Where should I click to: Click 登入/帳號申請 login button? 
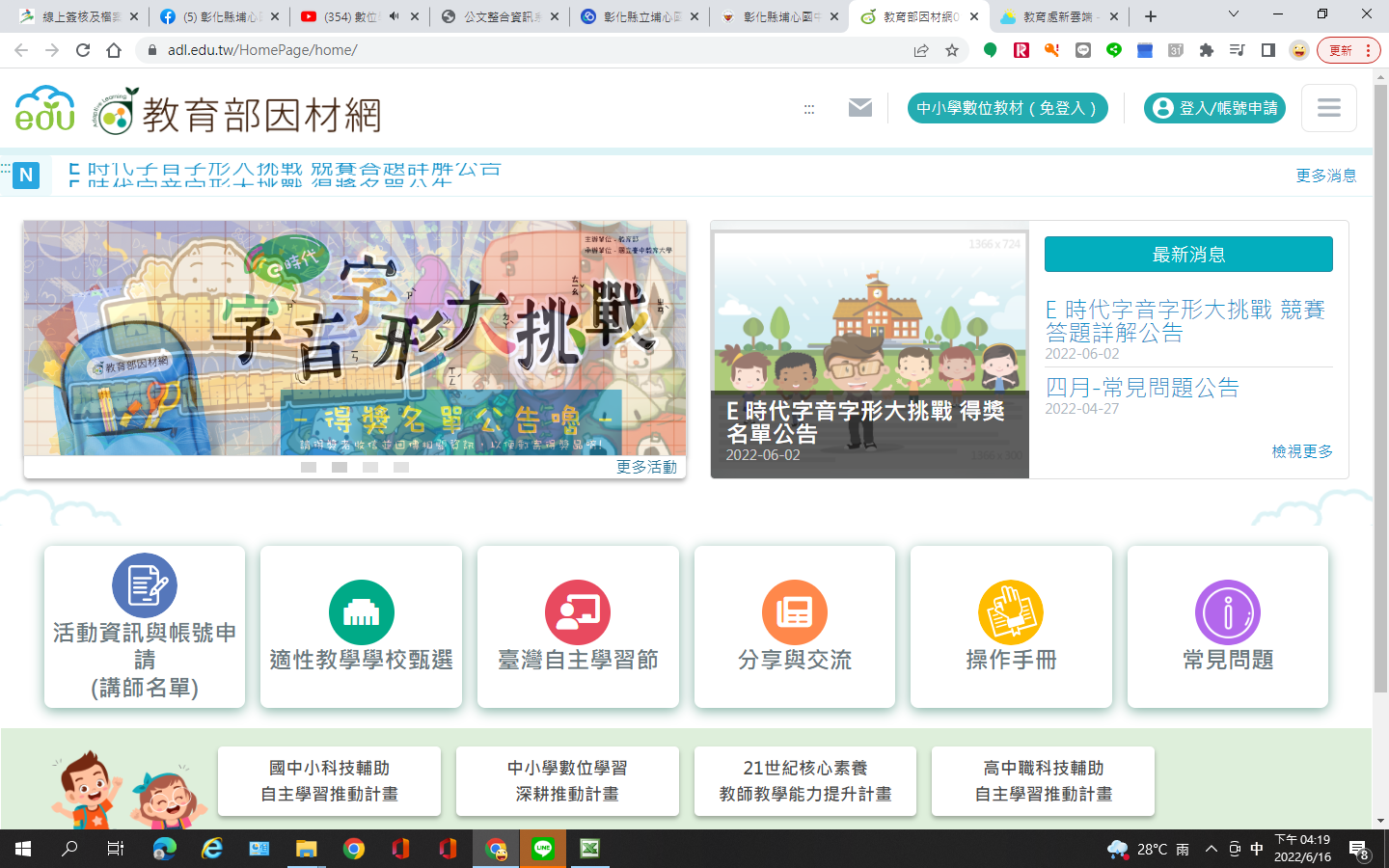tap(1215, 108)
